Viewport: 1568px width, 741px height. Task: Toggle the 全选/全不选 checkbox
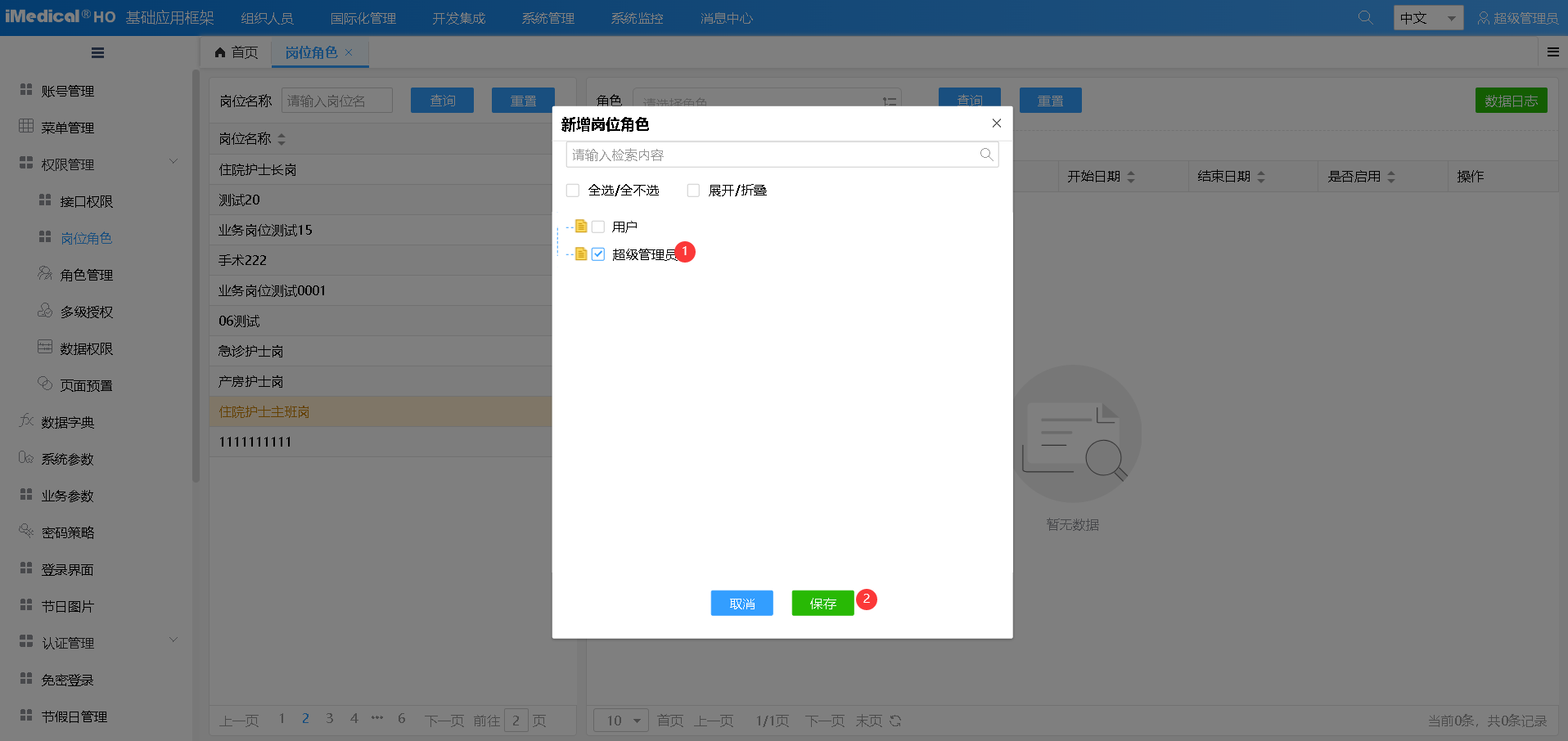tap(573, 191)
